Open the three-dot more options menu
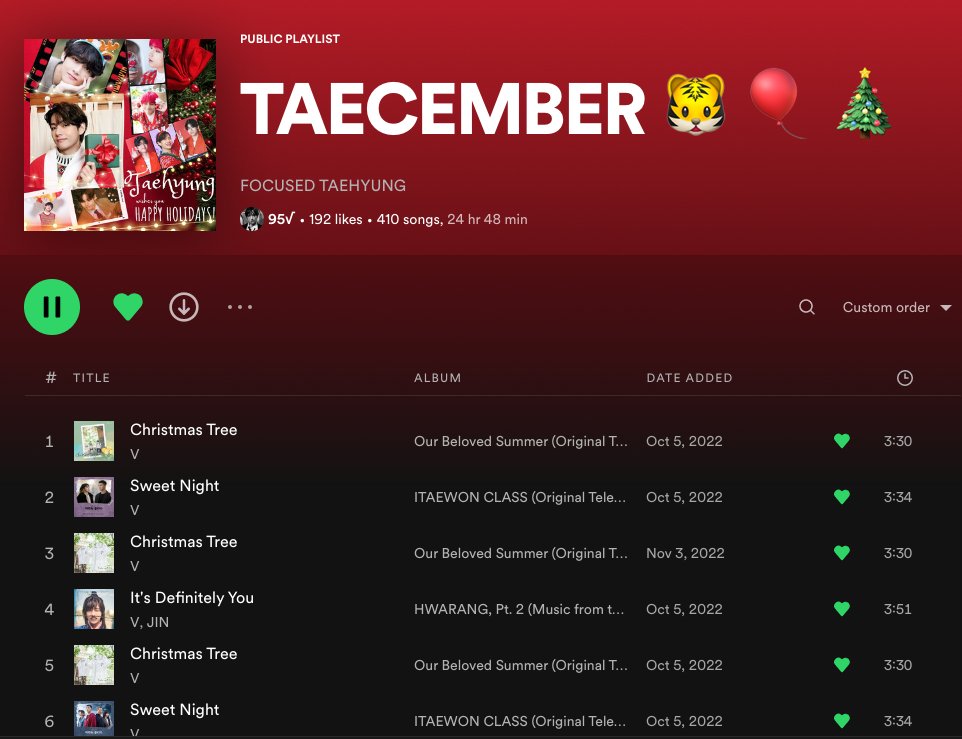This screenshot has height=739, width=962. [x=240, y=307]
